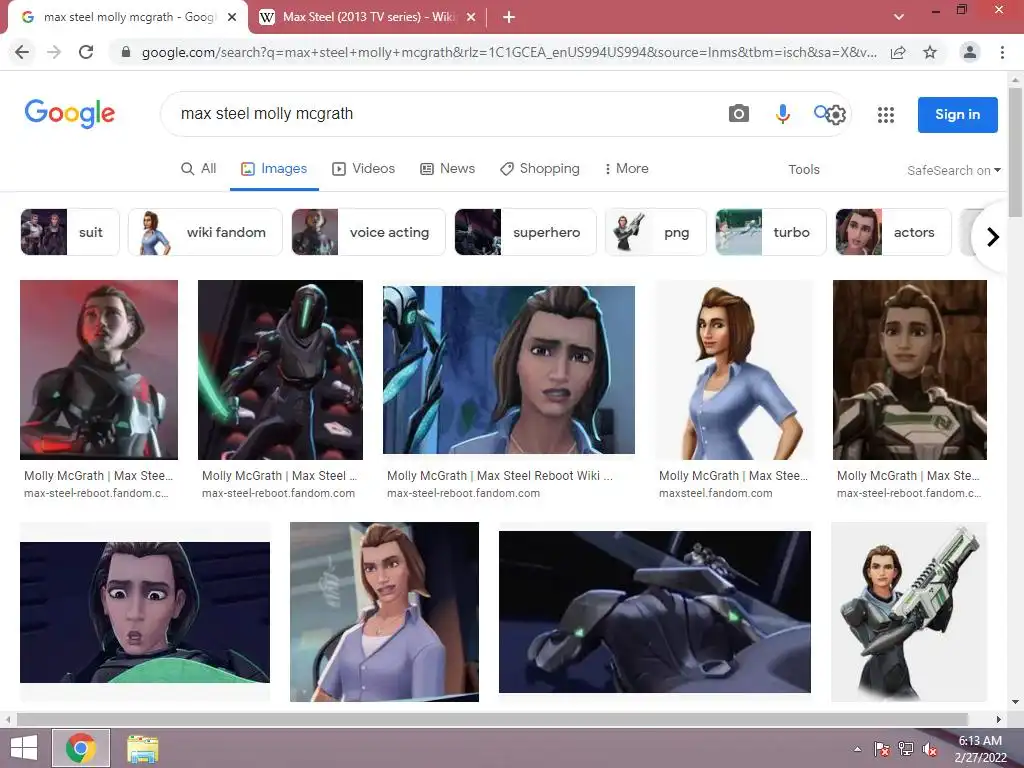Click the padlock site info icon
1024x768 pixels.
(126, 52)
